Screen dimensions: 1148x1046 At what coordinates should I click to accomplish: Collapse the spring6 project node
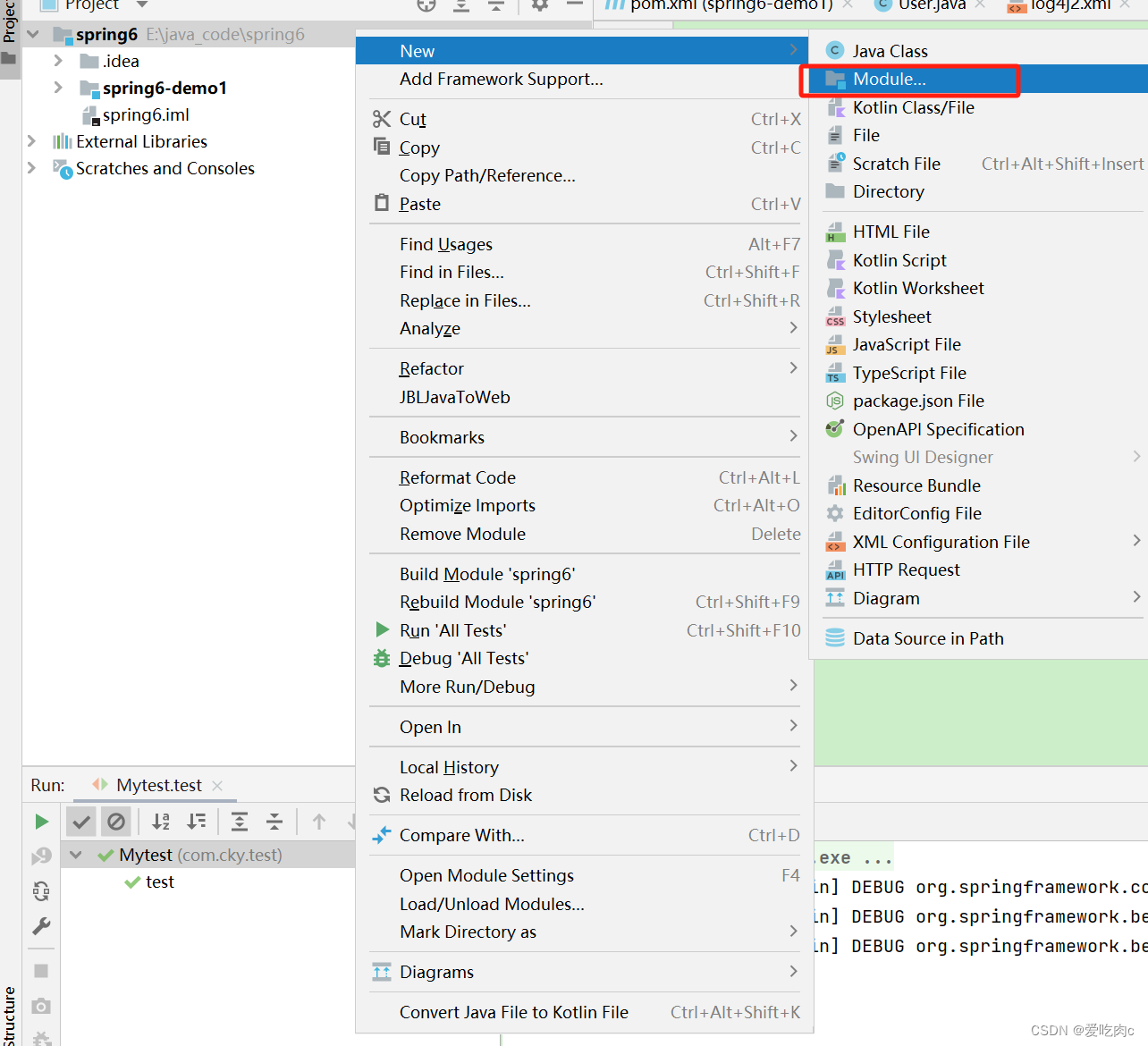point(33,35)
